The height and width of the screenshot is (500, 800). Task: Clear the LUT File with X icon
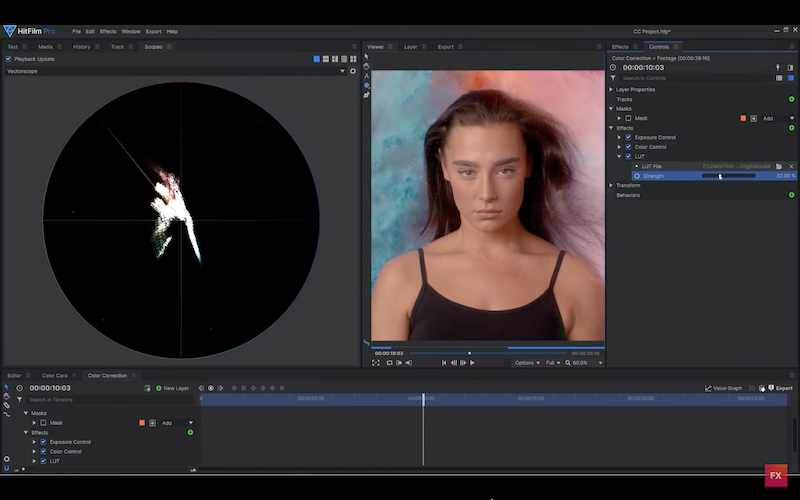791,166
